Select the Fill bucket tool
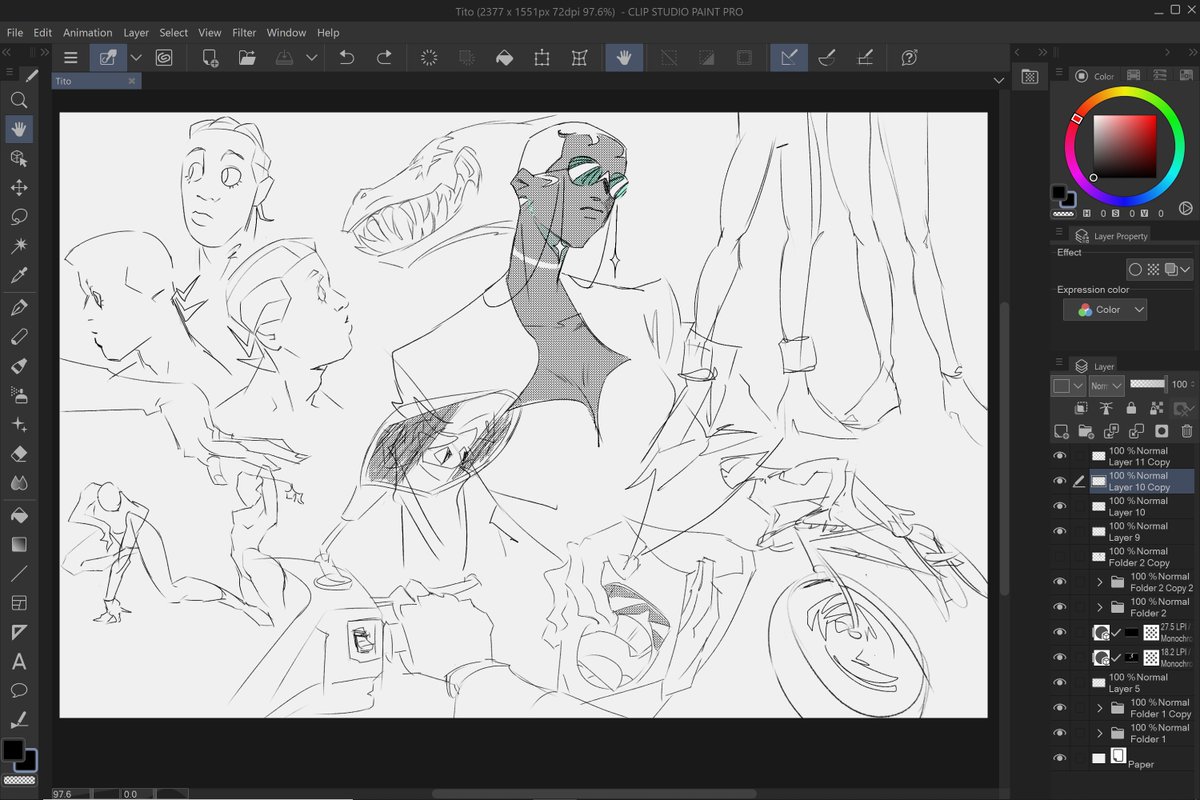 (x=18, y=516)
